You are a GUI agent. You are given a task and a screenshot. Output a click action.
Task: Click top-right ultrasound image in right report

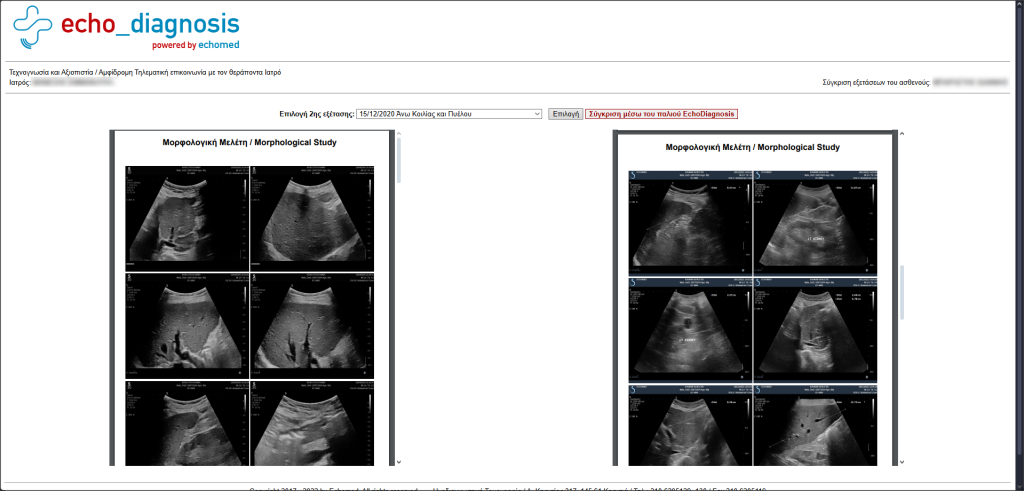click(816, 223)
